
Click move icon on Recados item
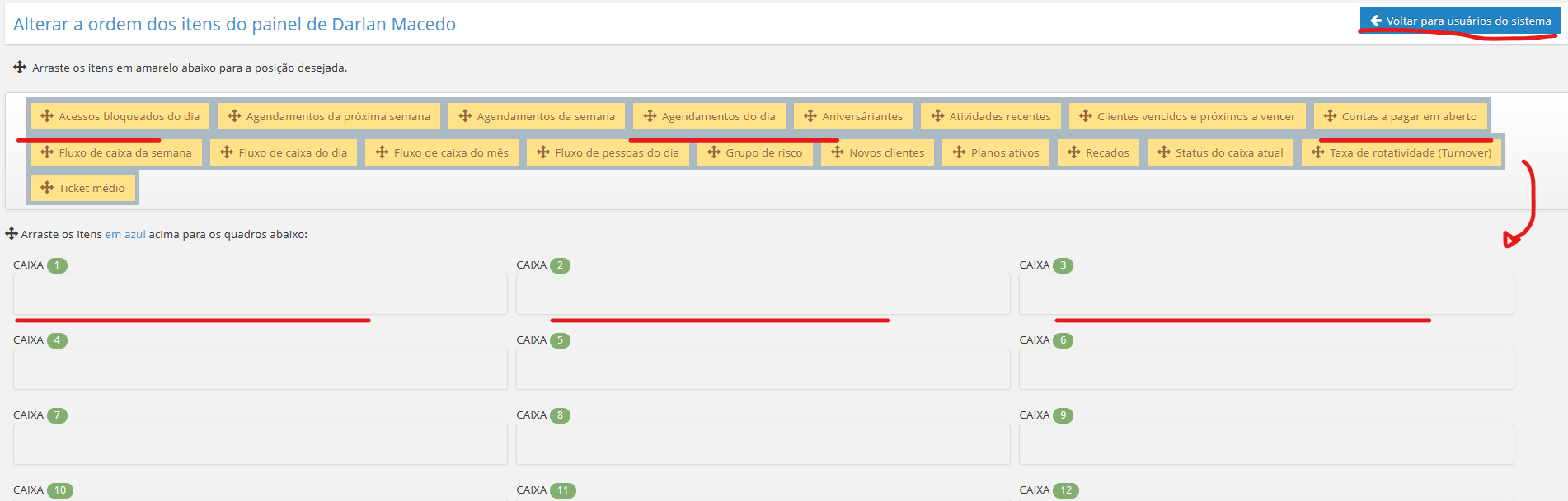click(1073, 152)
